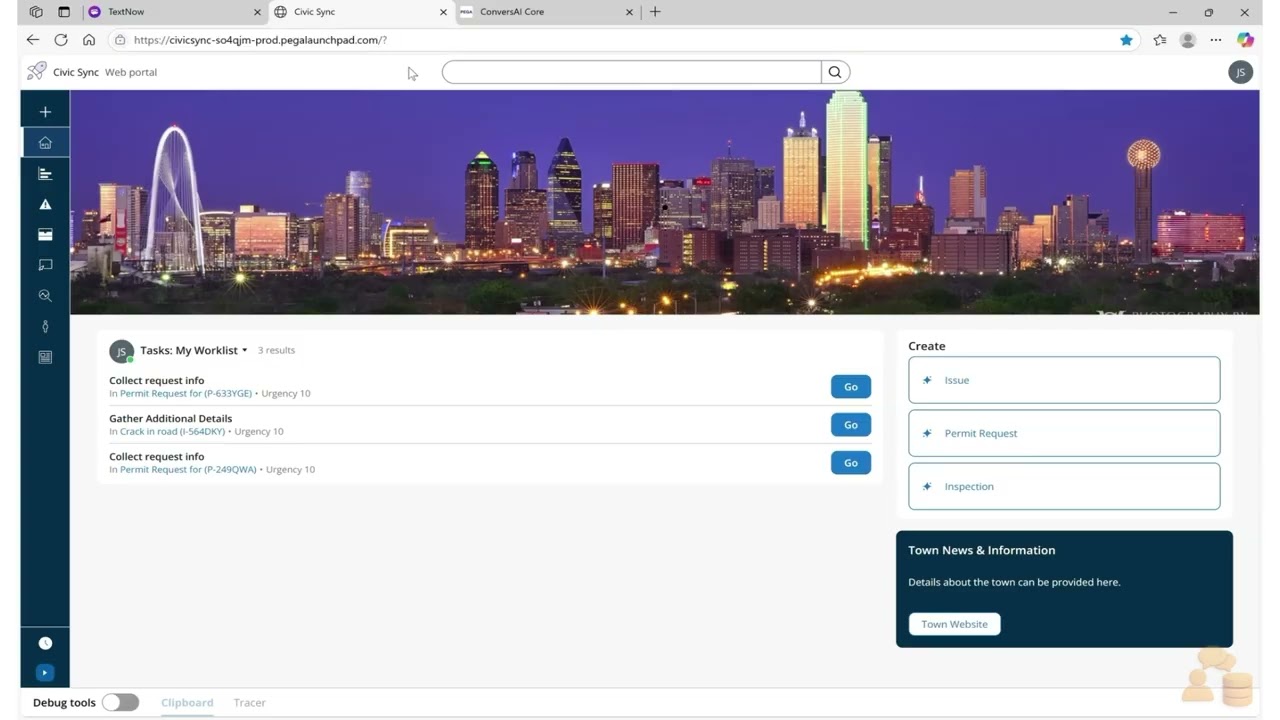Click the site info lock icon

click(x=120, y=40)
